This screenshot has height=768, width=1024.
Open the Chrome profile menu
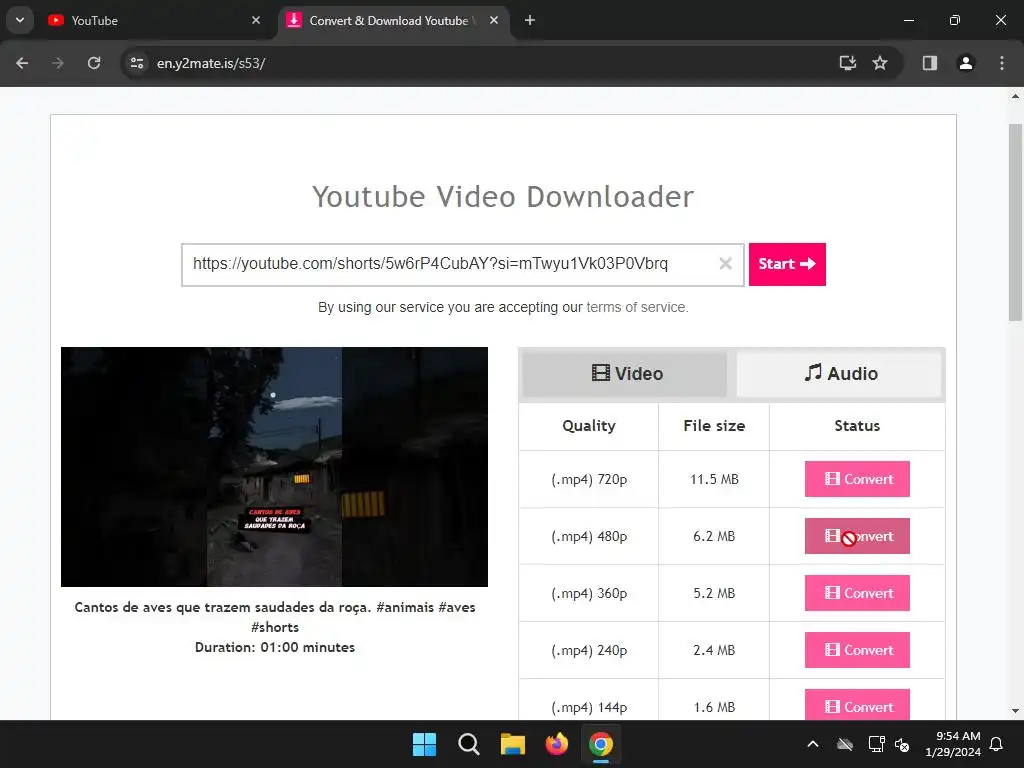[x=966, y=63]
